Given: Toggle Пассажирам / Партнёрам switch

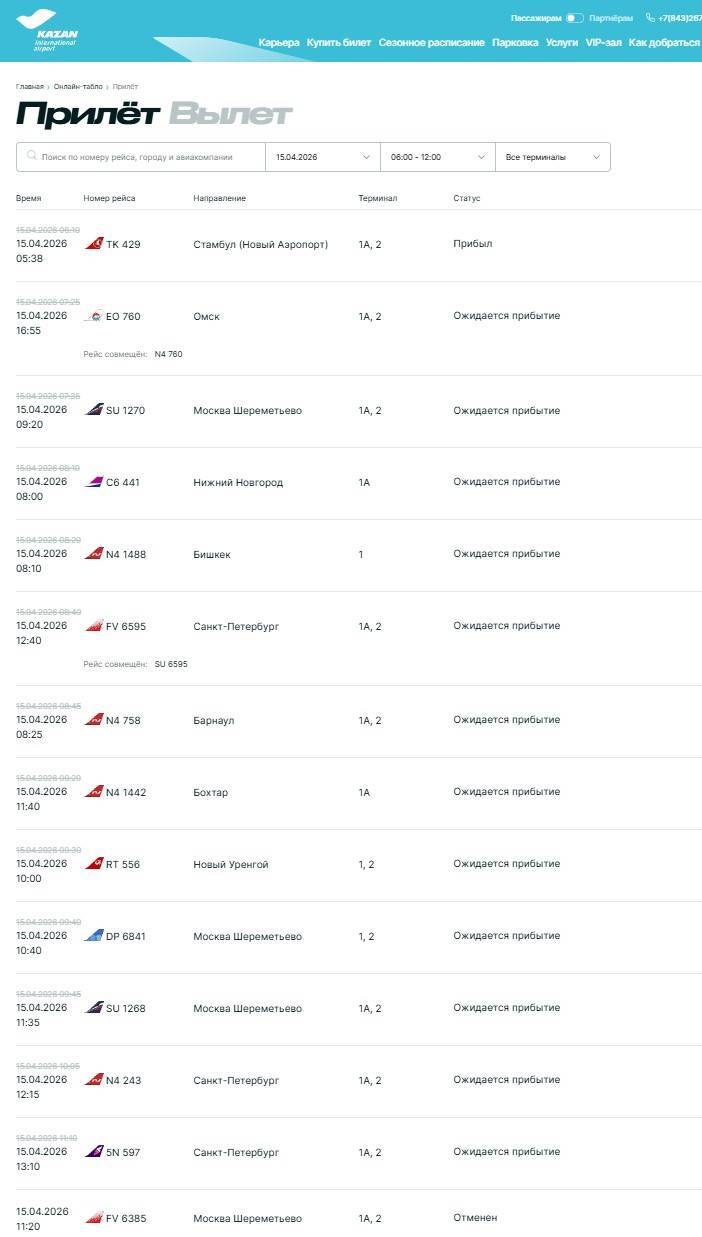Looking at the screenshot, I should tap(574, 18).
